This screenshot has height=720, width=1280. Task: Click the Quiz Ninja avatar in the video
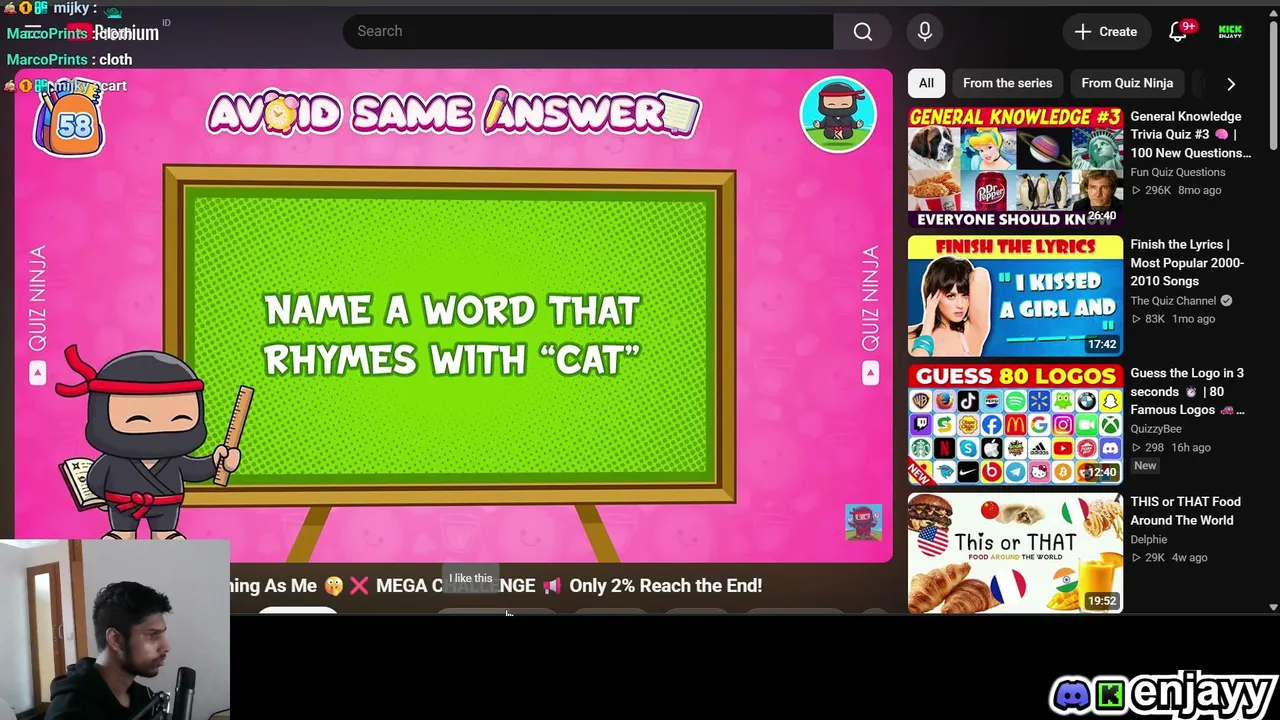coord(838,114)
